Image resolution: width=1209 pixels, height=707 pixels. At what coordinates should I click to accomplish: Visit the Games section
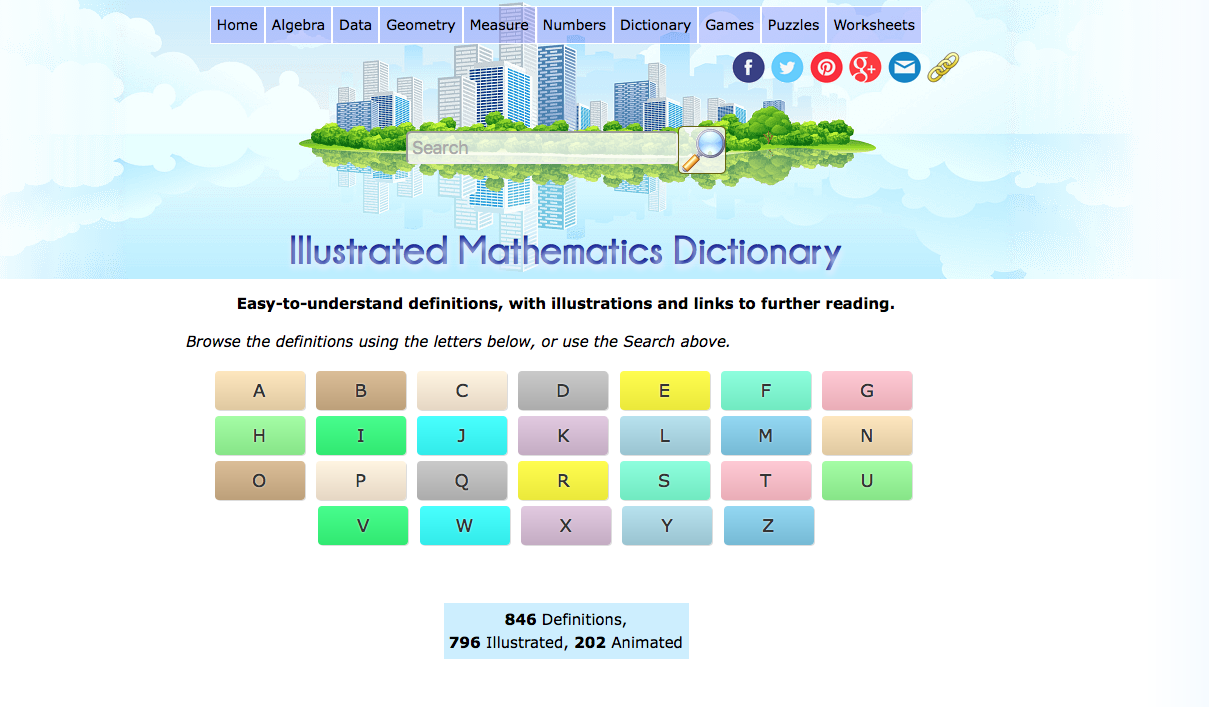click(729, 24)
